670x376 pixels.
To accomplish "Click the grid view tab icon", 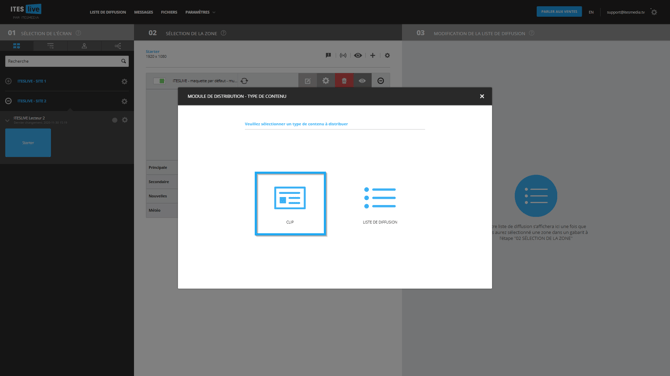I will (17, 46).
